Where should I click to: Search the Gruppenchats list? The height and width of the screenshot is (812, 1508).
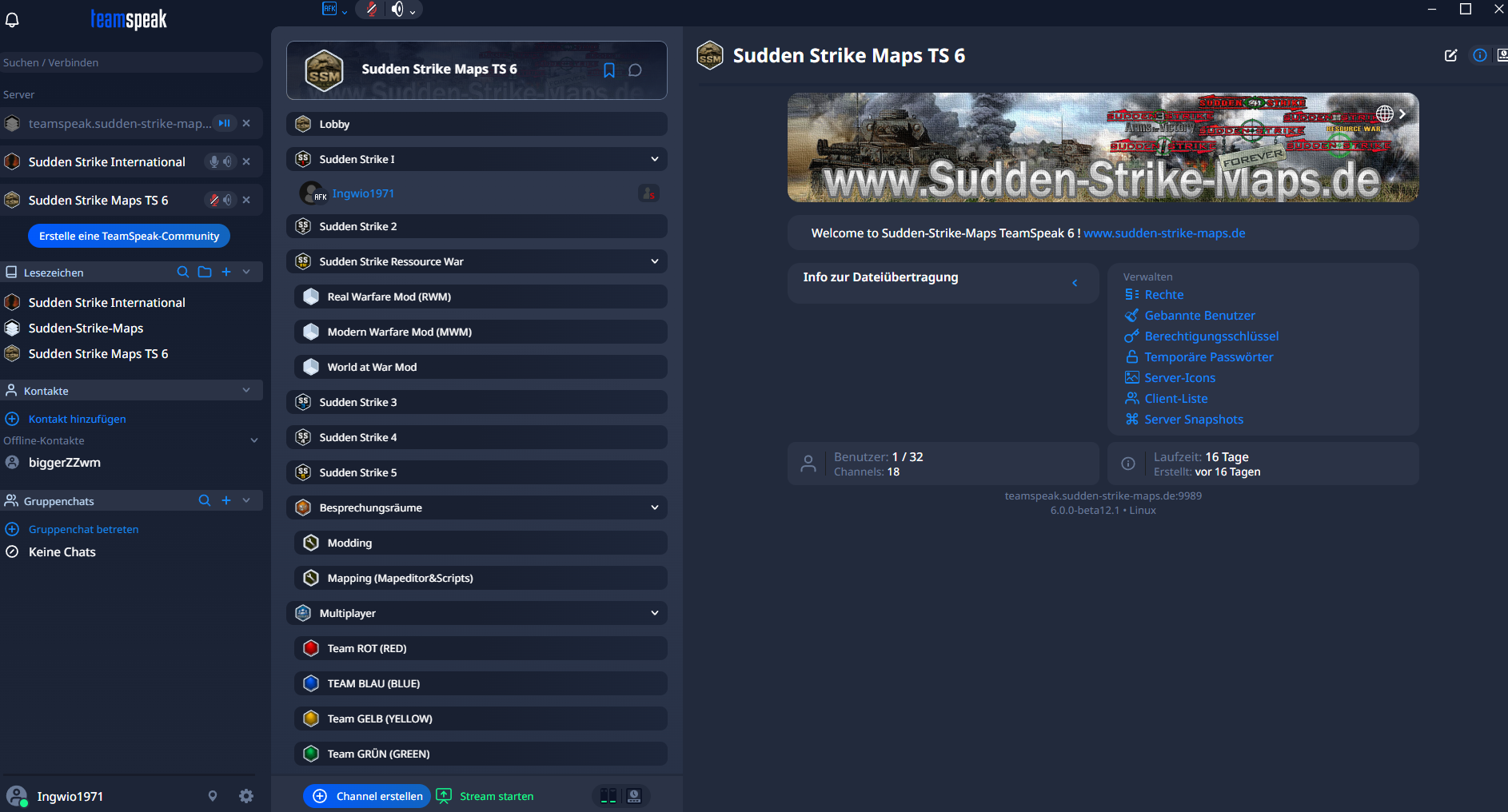(x=205, y=500)
